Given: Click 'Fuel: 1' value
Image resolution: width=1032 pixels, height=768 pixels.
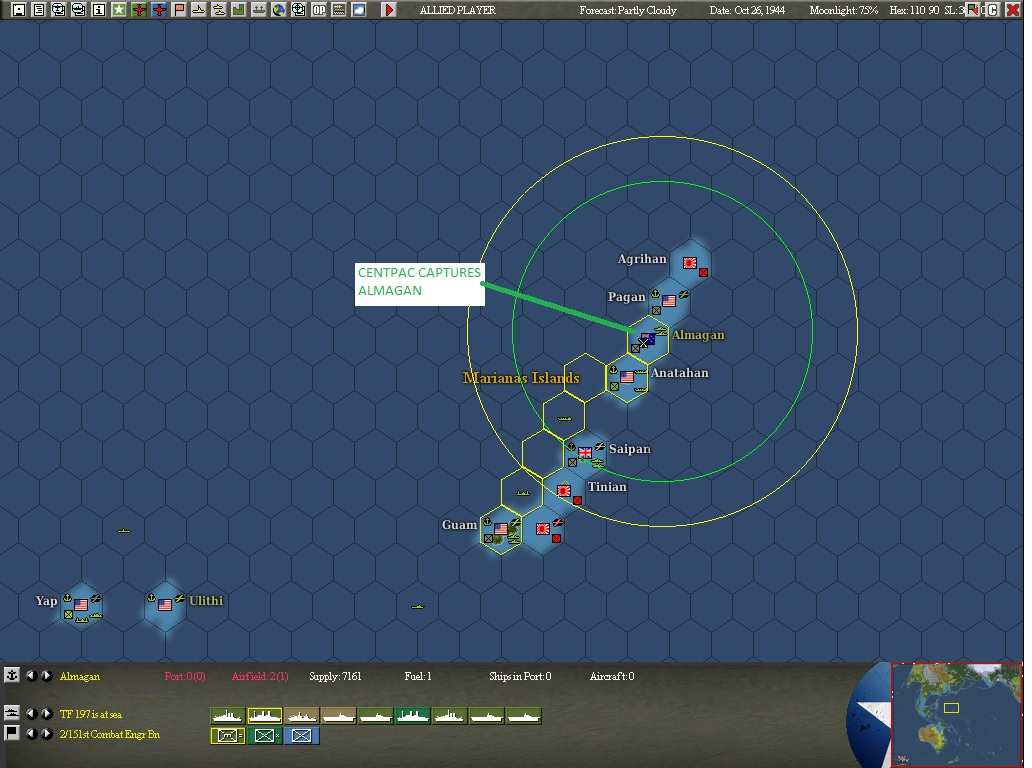Looking at the screenshot, I should (x=418, y=677).
